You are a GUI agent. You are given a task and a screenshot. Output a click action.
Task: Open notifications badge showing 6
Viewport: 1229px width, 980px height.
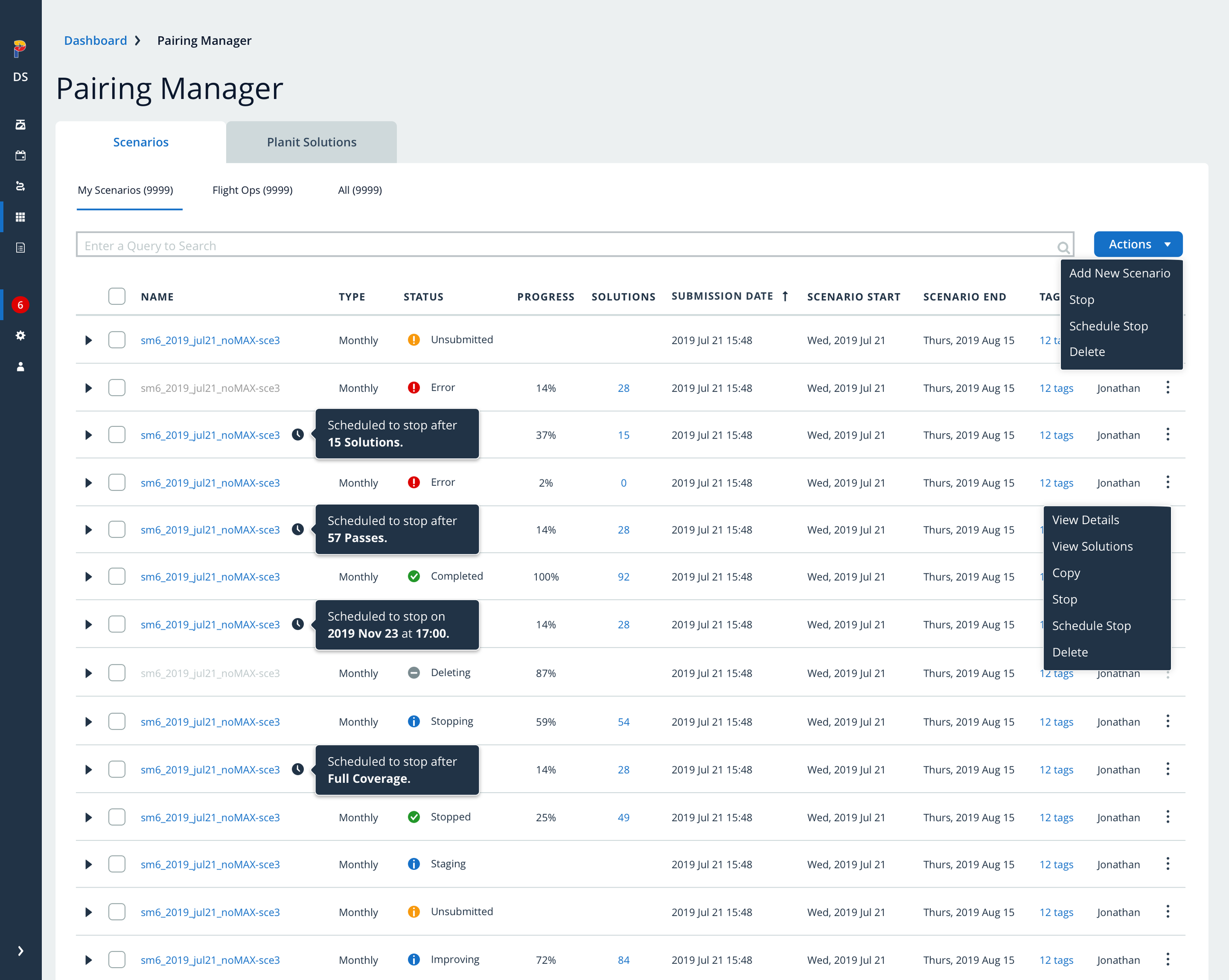[21, 304]
